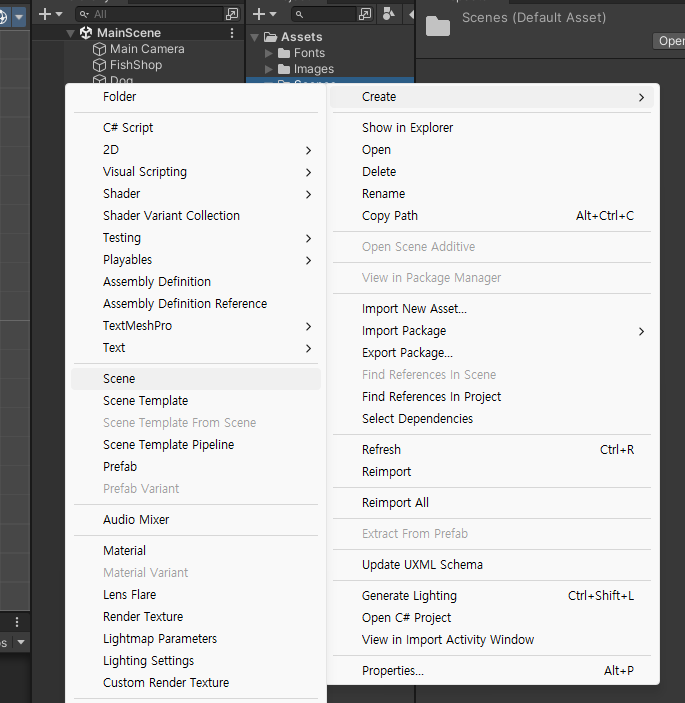Open Hierarchy search scene picker icon
685x703 pixels.
(232, 14)
